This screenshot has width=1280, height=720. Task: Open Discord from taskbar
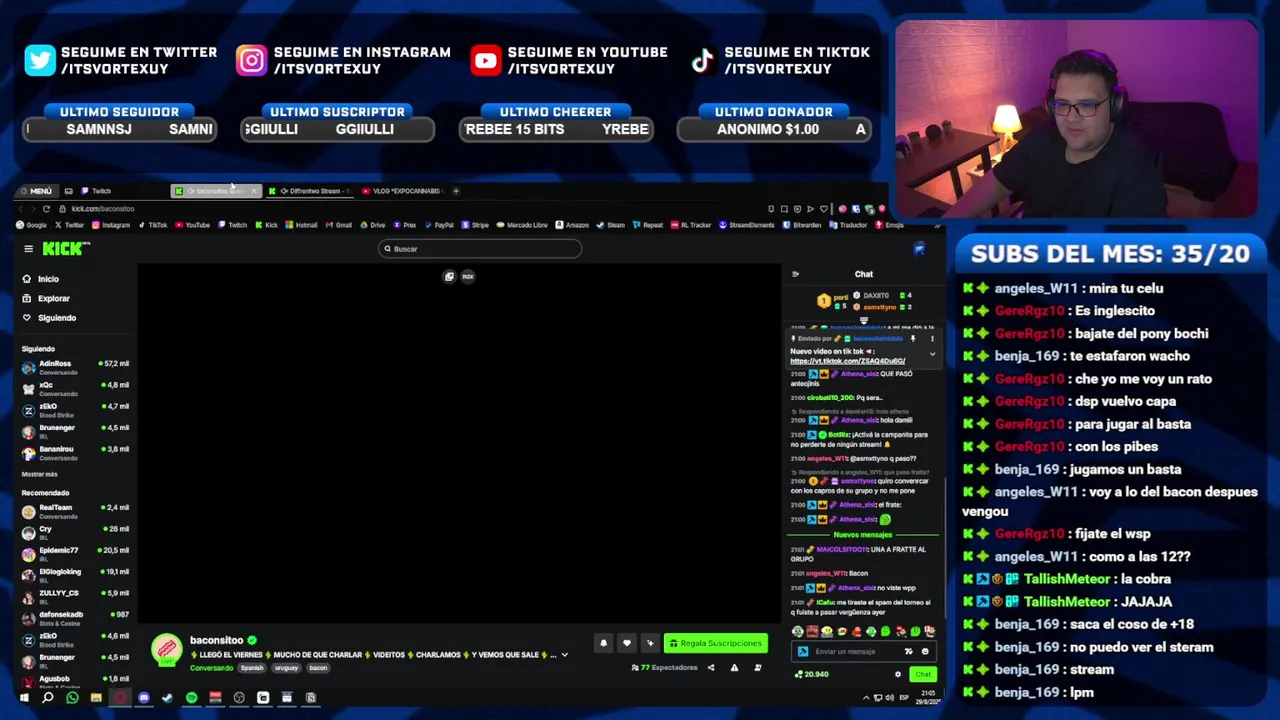(x=143, y=698)
